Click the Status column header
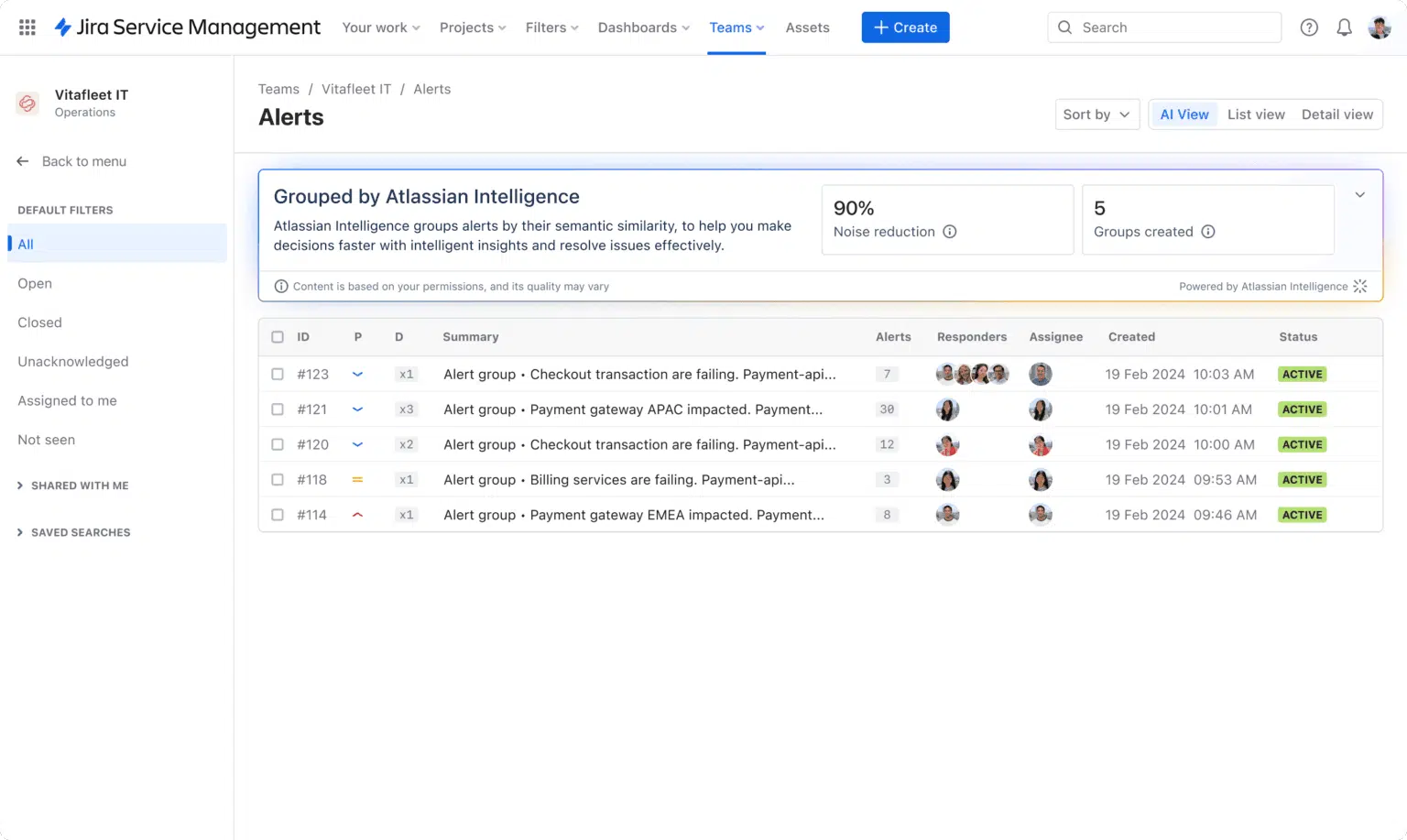1407x840 pixels. click(x=1298, y=337)
